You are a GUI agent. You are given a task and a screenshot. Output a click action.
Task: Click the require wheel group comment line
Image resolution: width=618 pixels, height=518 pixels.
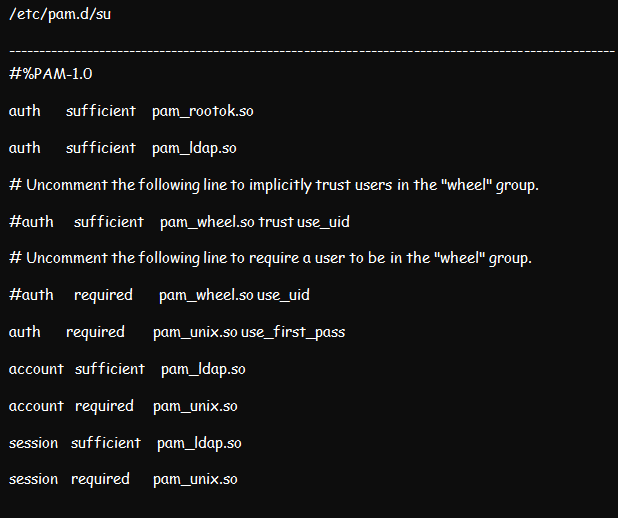coord(270,258)
